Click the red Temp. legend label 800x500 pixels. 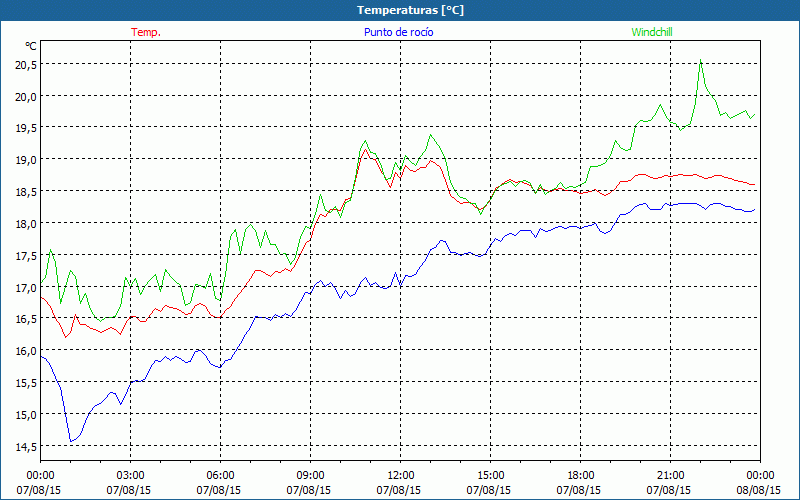tap(146, 32)
